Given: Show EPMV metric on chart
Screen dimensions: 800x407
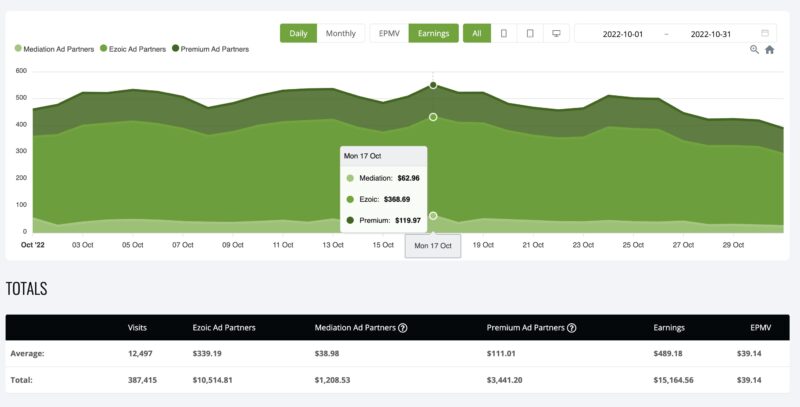Looking at the screenshot, I should (x=388, y=33).
